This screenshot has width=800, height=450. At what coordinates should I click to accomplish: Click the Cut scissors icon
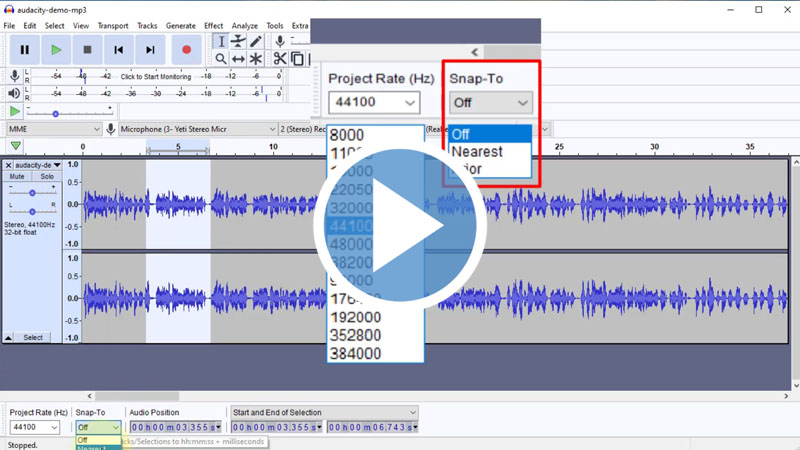[280, 59]
